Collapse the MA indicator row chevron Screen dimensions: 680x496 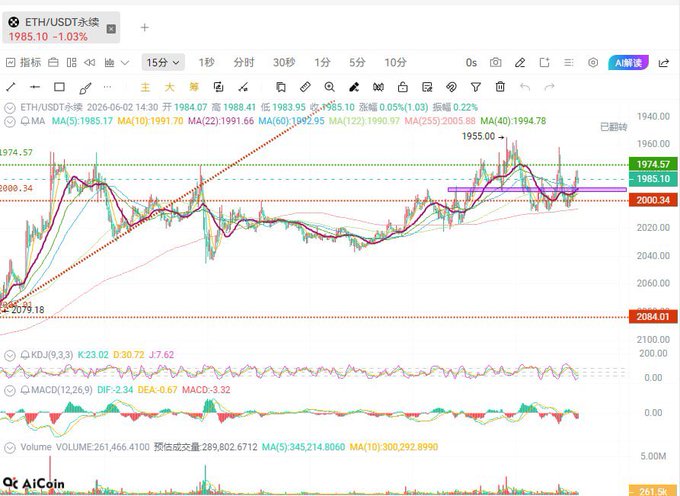tap(10, 121)
